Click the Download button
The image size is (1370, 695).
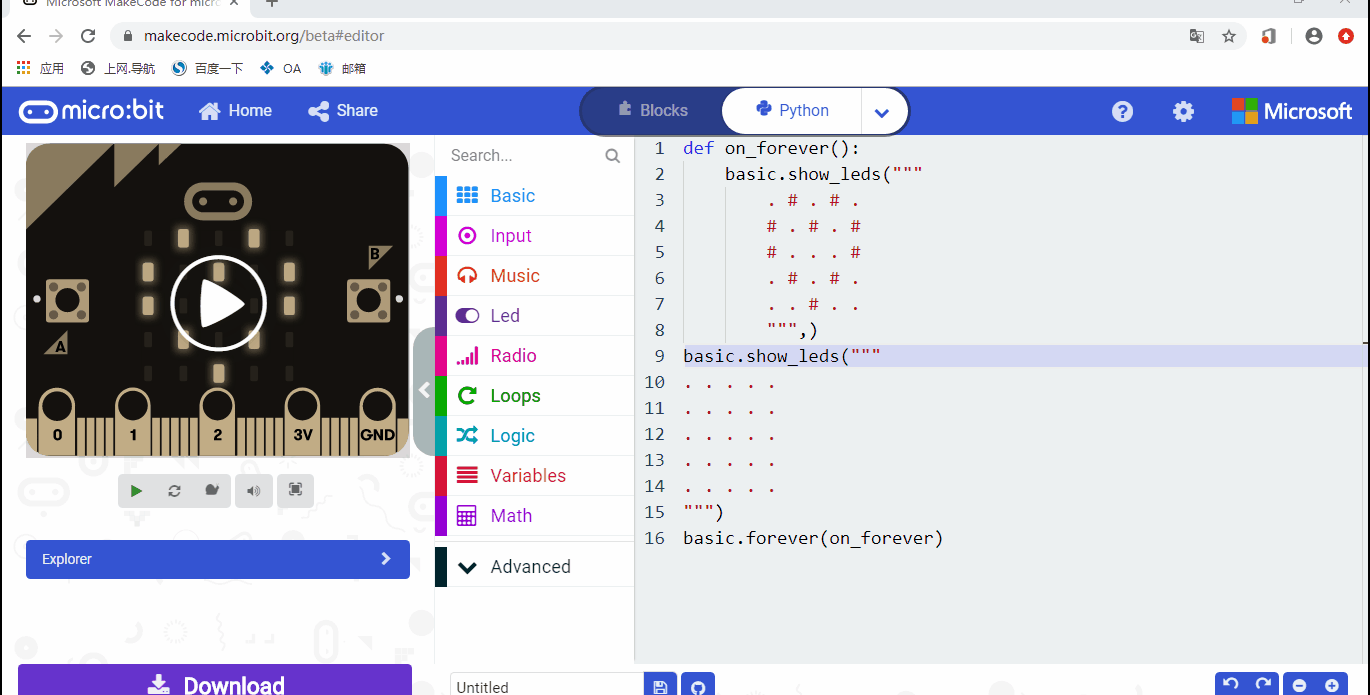pos(215,682)
